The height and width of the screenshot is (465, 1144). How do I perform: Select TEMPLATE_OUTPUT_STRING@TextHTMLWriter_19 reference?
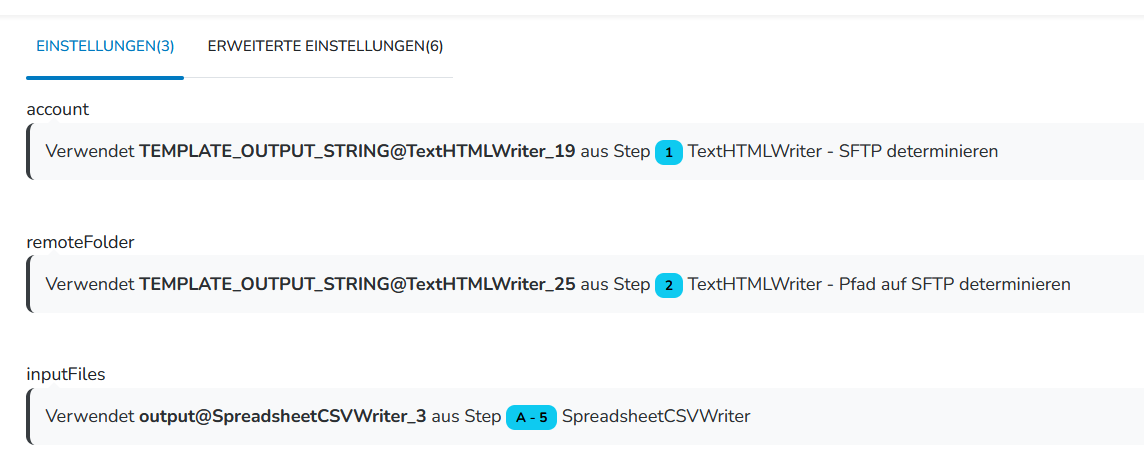(x=357, y=152)
